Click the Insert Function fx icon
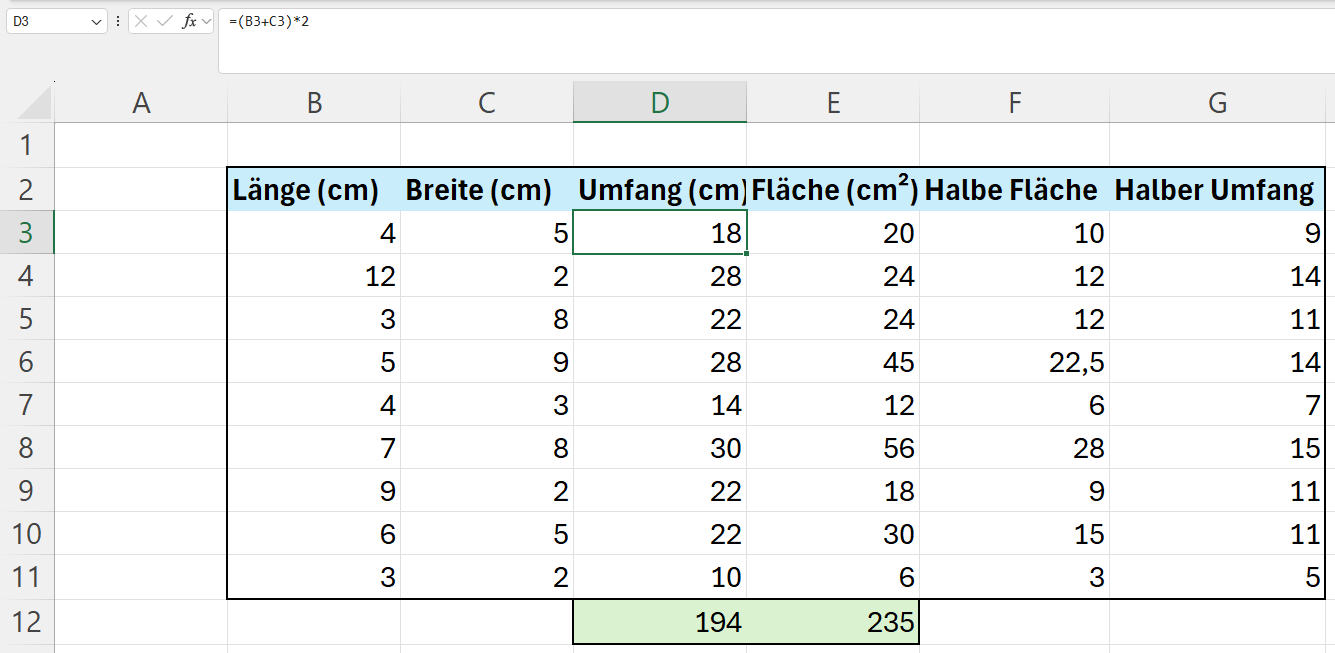 [189, 21]
